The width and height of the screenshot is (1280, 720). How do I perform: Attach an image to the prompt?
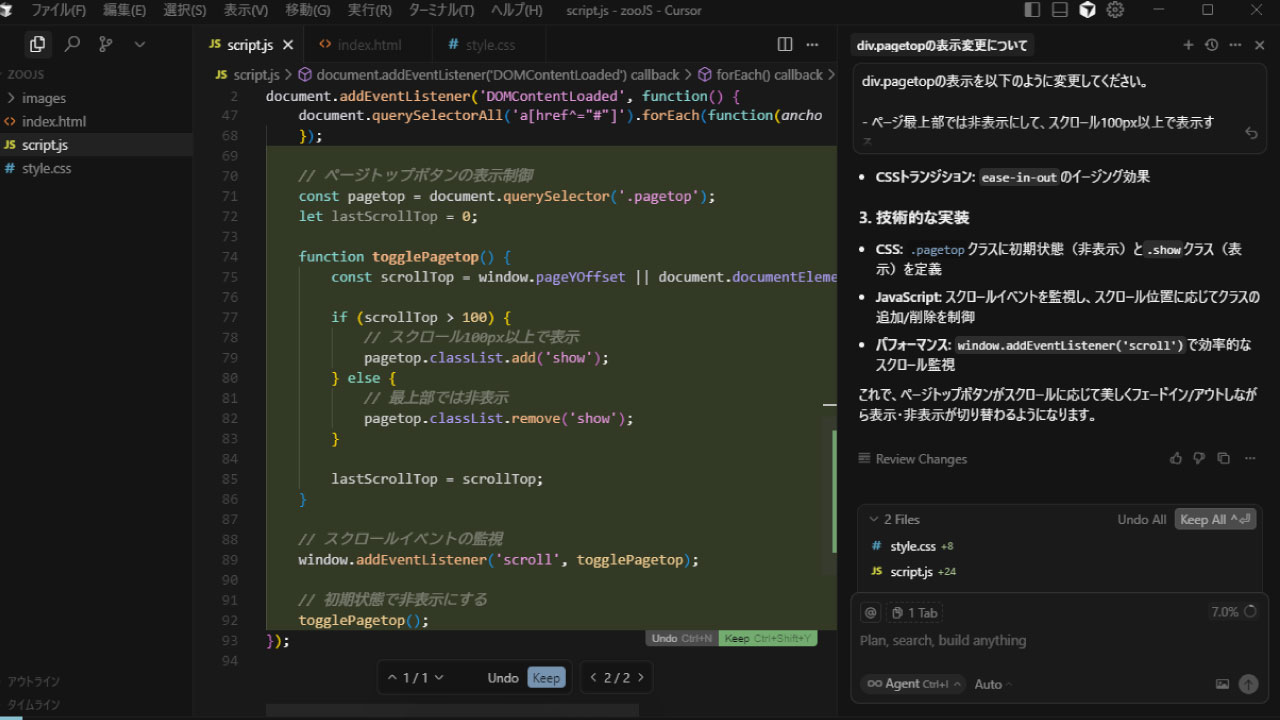pyautogui.click(x=1222, y=684)
